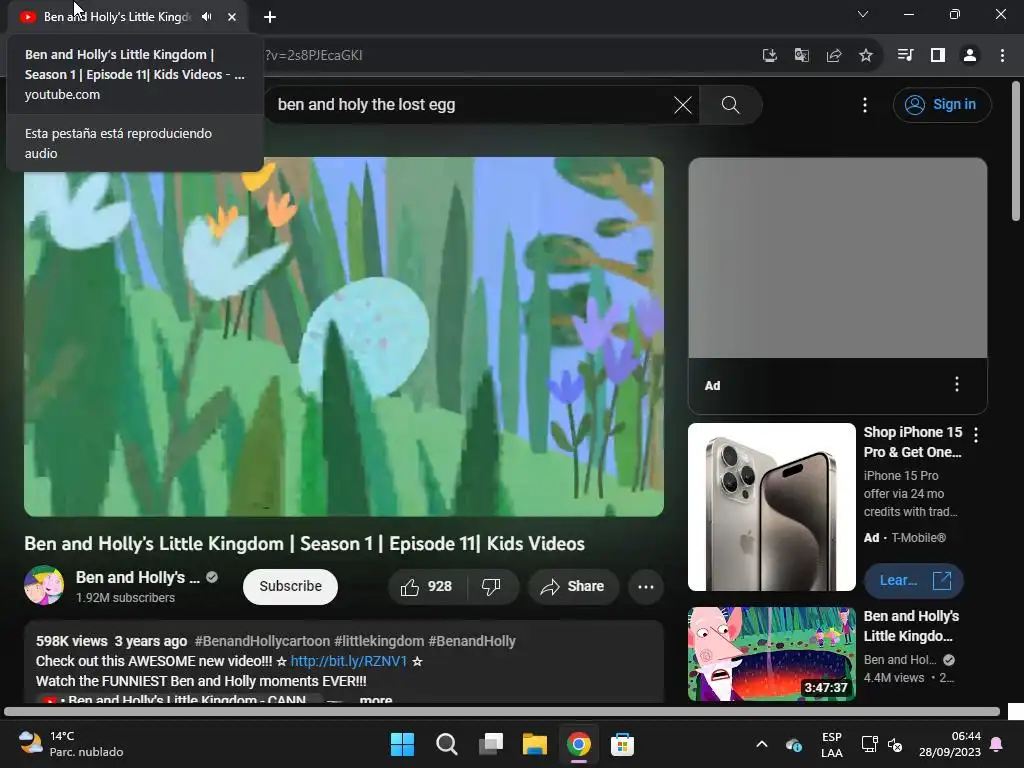The width and height of the screenshot is (1024, 768).
Task: Click the install app icon in the address bar
Action: click(769, 56)
